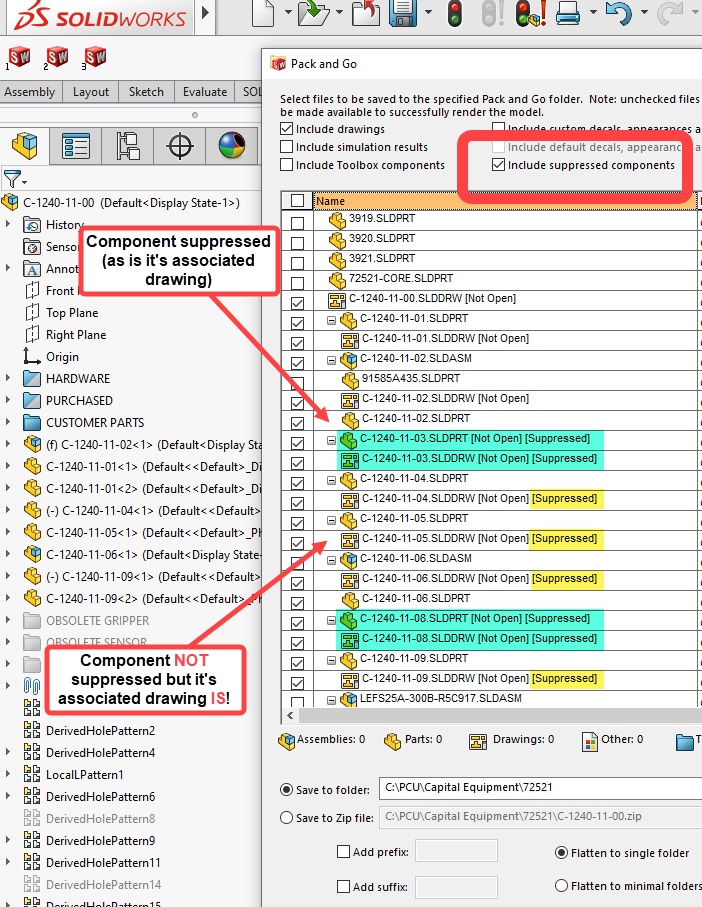
Task: Select LocalLPattern1 in feature tree
Action: point(84,775)
